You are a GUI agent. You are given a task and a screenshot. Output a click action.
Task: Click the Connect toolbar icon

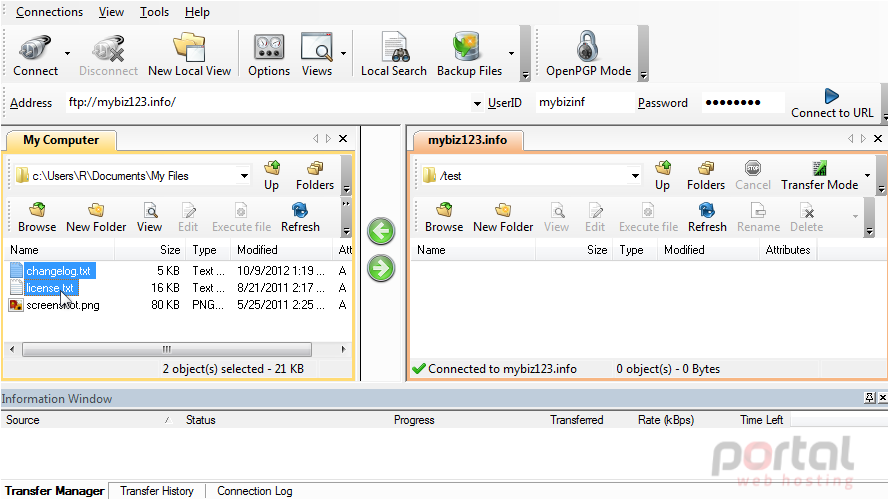click(x=35, y=55)
